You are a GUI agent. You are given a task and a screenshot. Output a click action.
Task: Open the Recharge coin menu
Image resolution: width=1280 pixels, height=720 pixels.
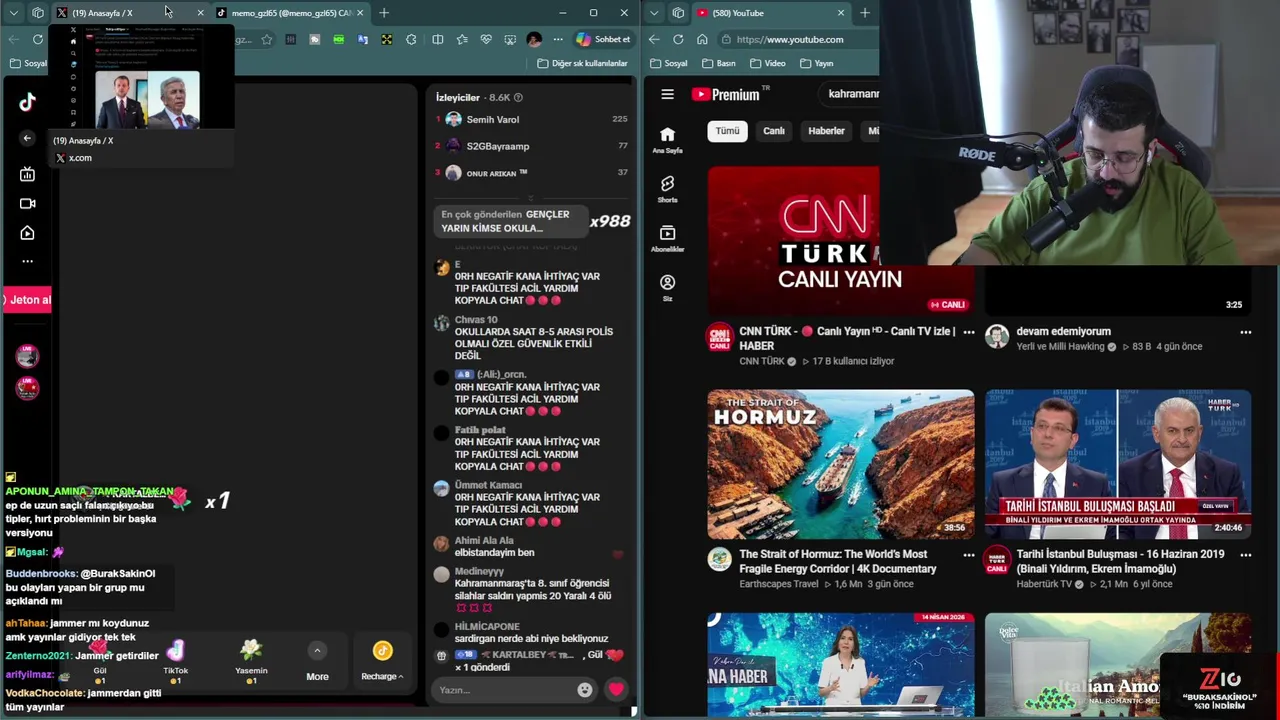(x=382, y=662)
